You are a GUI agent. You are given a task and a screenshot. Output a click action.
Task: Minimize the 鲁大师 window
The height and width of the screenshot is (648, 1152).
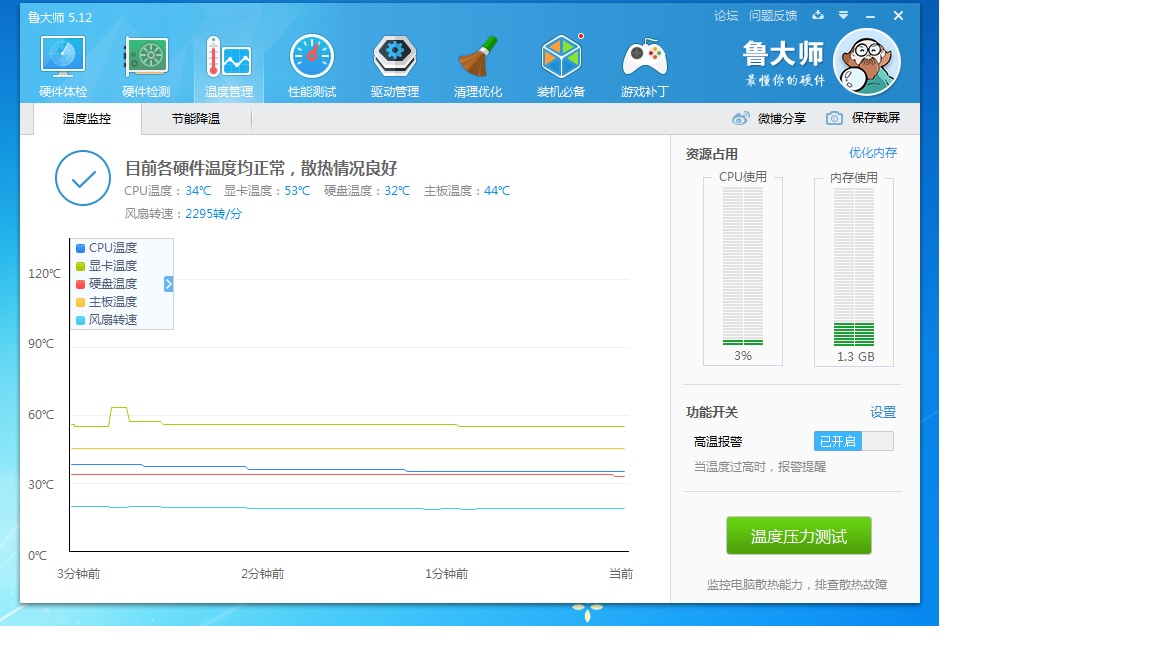click(871, 16)
